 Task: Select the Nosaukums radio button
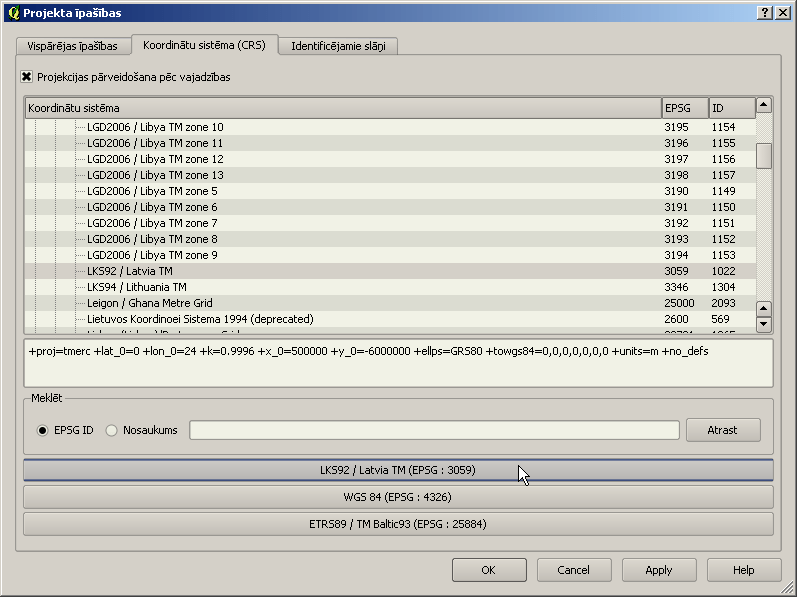click(111, 430)
